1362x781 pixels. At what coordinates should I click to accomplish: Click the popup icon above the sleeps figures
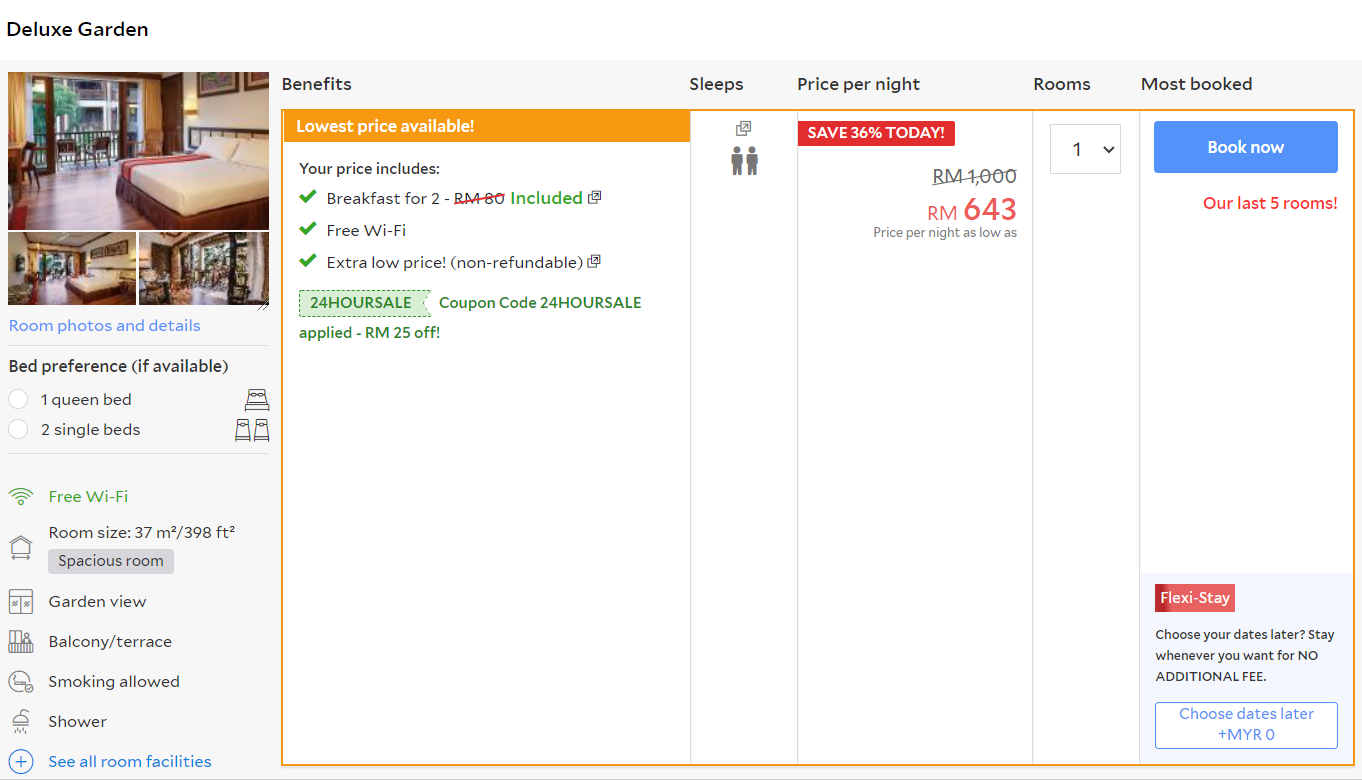[x=743, y=129]
